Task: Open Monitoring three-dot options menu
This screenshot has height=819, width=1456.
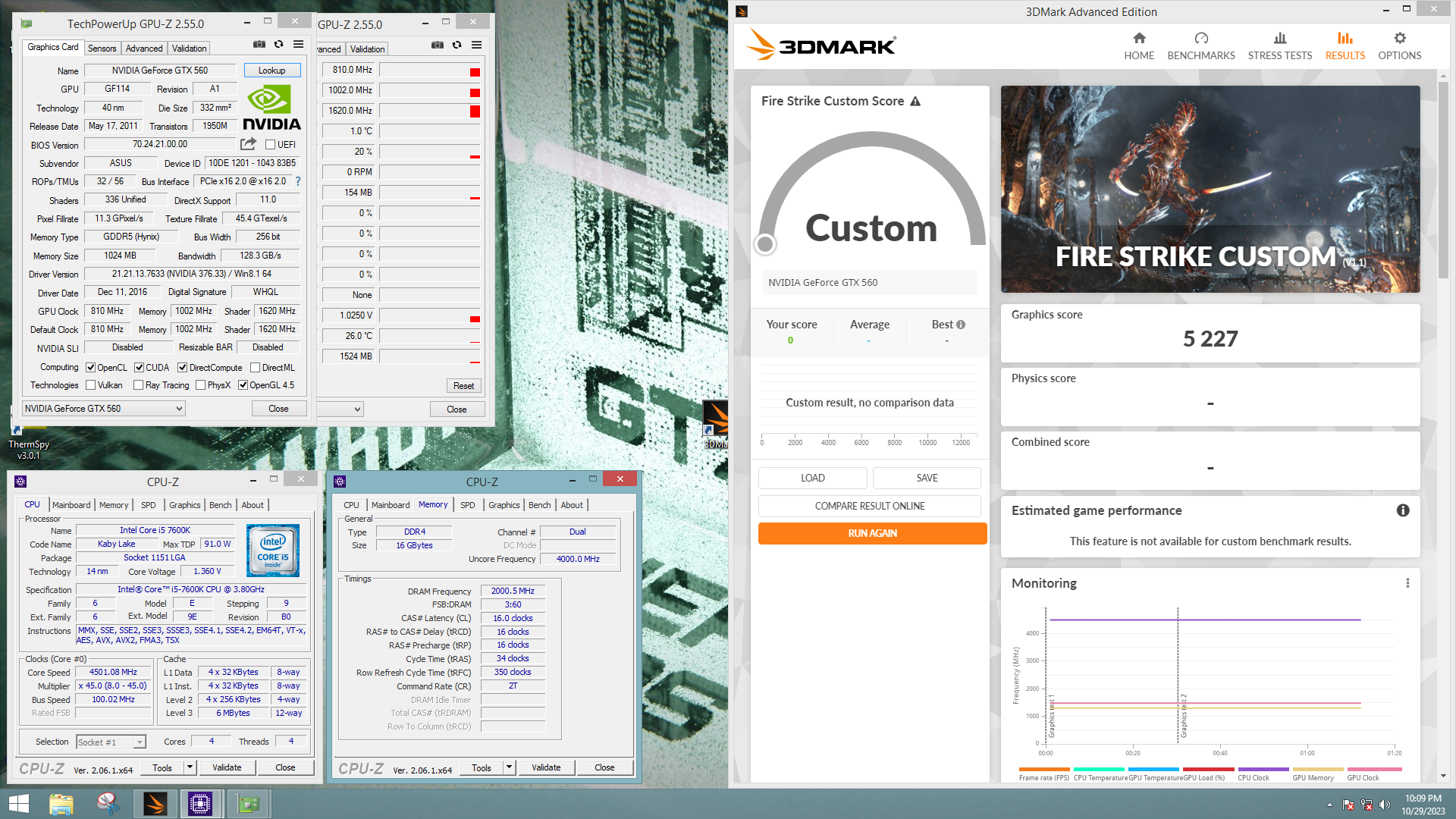Action: (1407, 583)
